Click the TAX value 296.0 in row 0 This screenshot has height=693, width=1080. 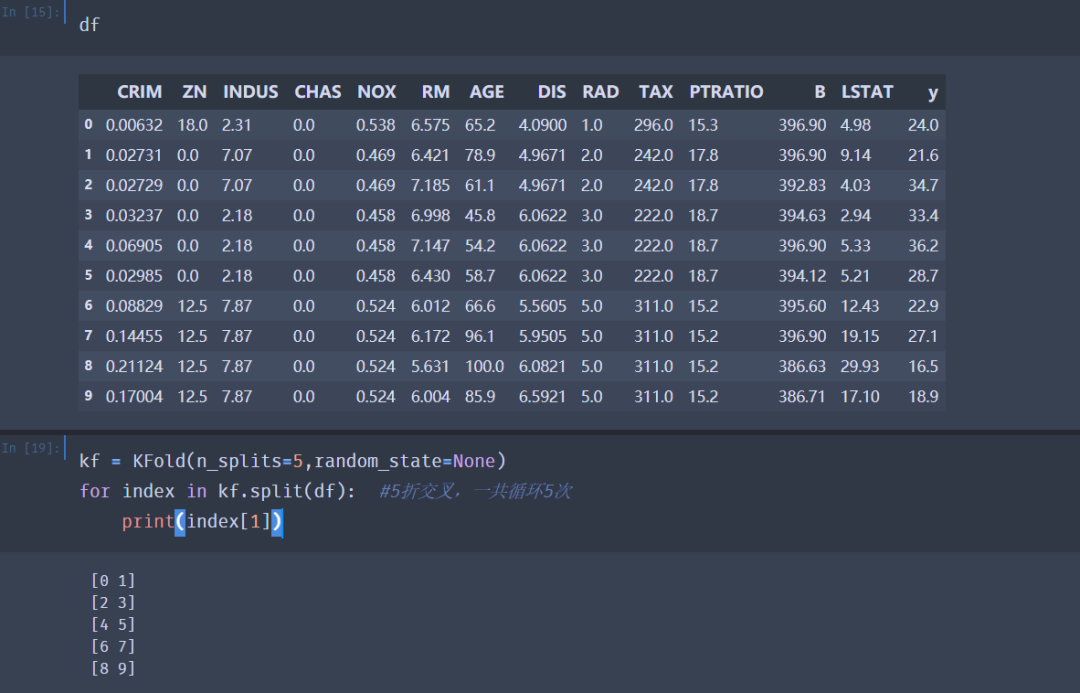point(653,123)
